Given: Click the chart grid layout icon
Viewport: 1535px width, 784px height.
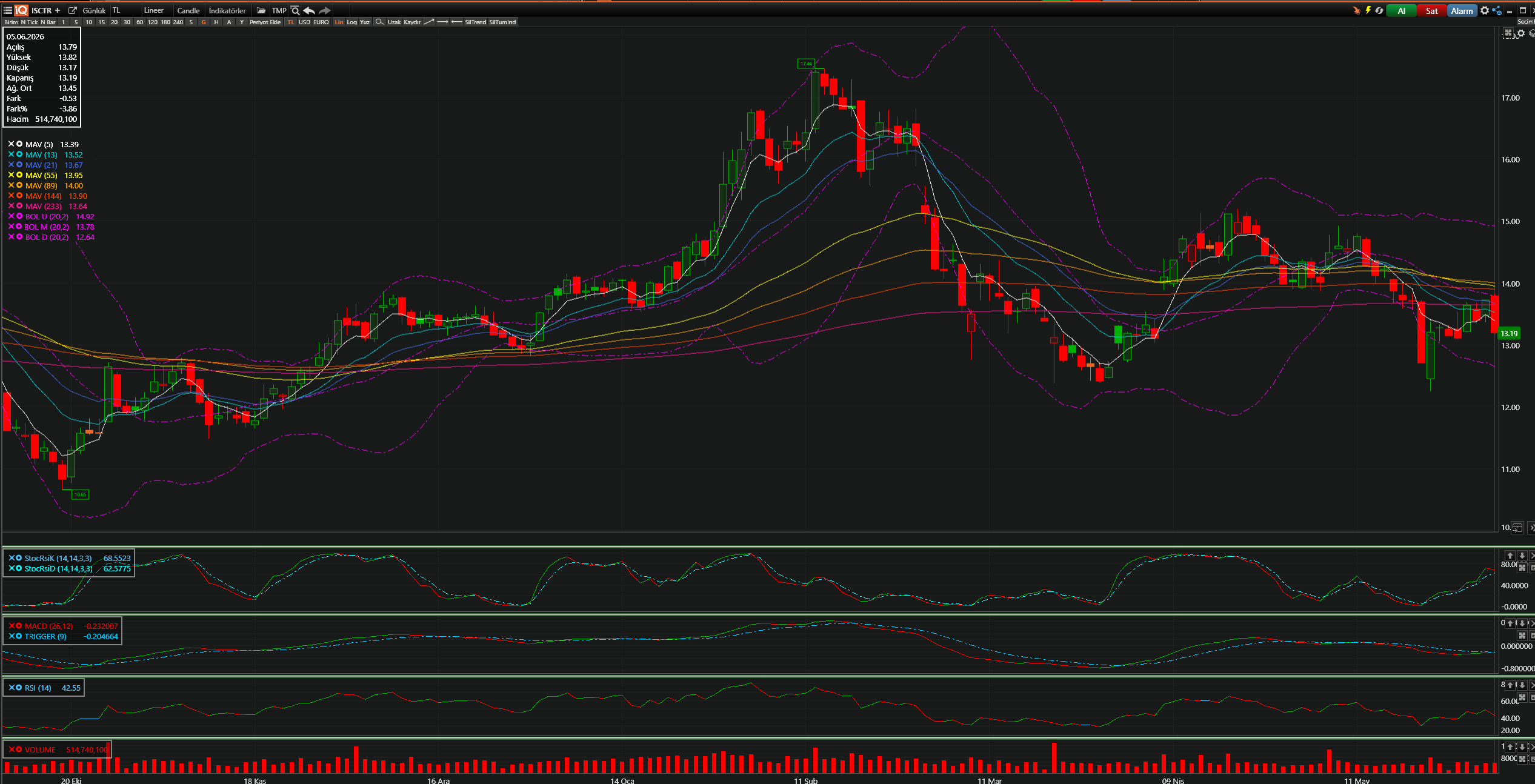Looking at the screenshot, I should tap(1508, 33).
